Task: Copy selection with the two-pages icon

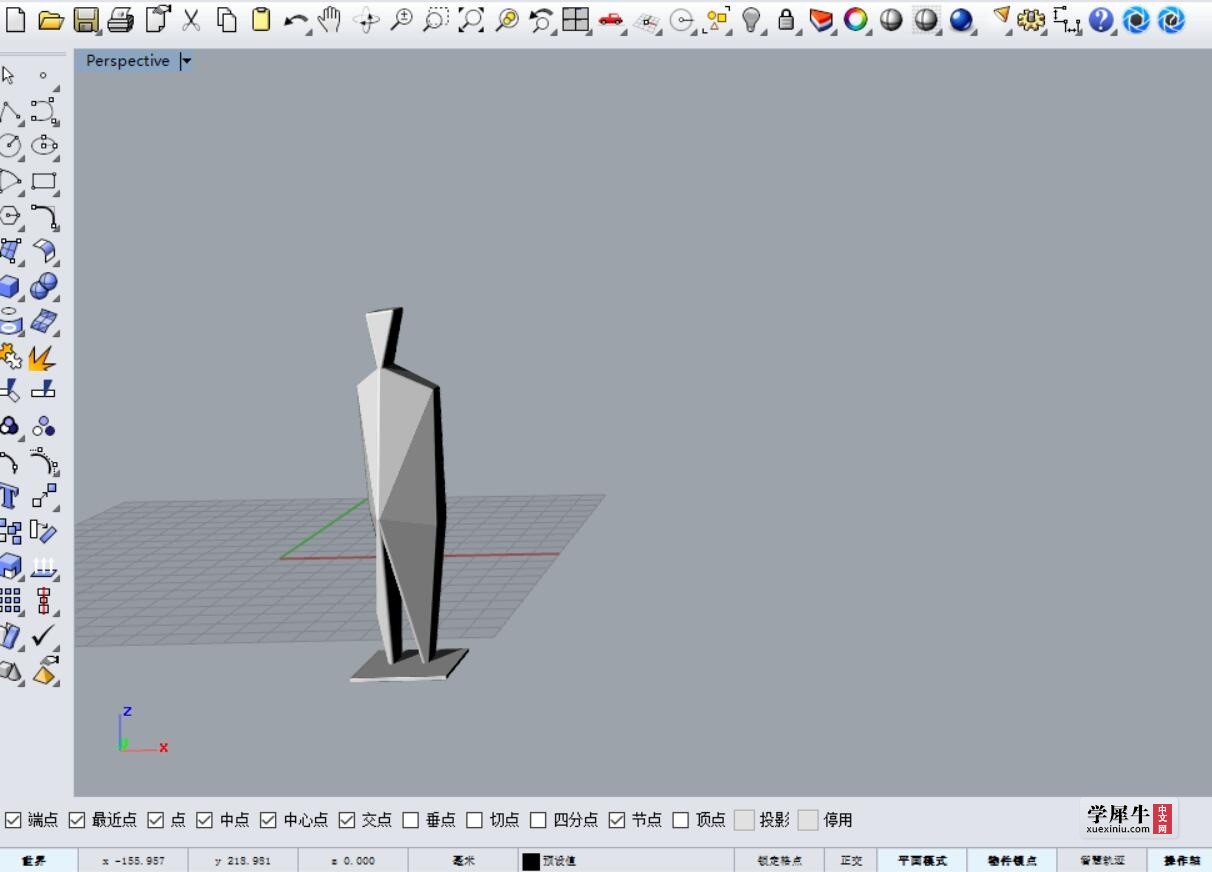Action: coord(227,19)
